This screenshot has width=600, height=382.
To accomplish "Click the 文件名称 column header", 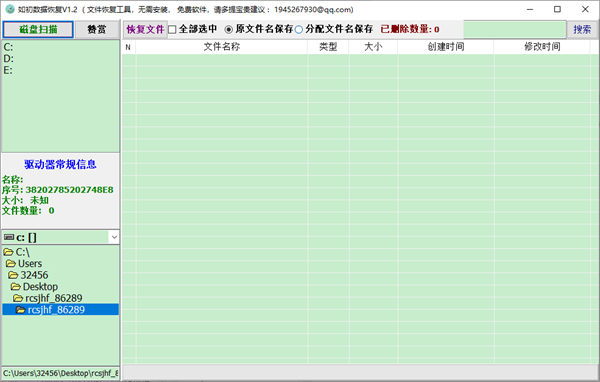I will click(x=222, y=47).
